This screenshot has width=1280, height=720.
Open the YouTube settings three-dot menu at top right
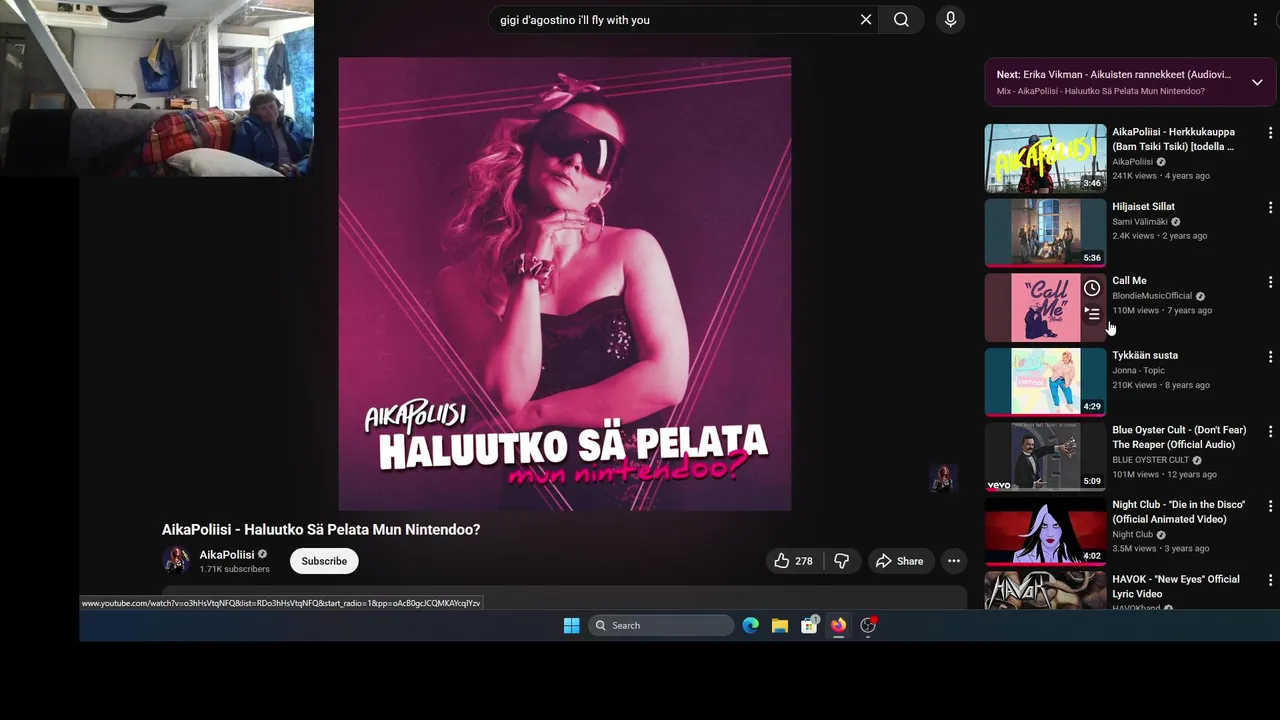1256,20
